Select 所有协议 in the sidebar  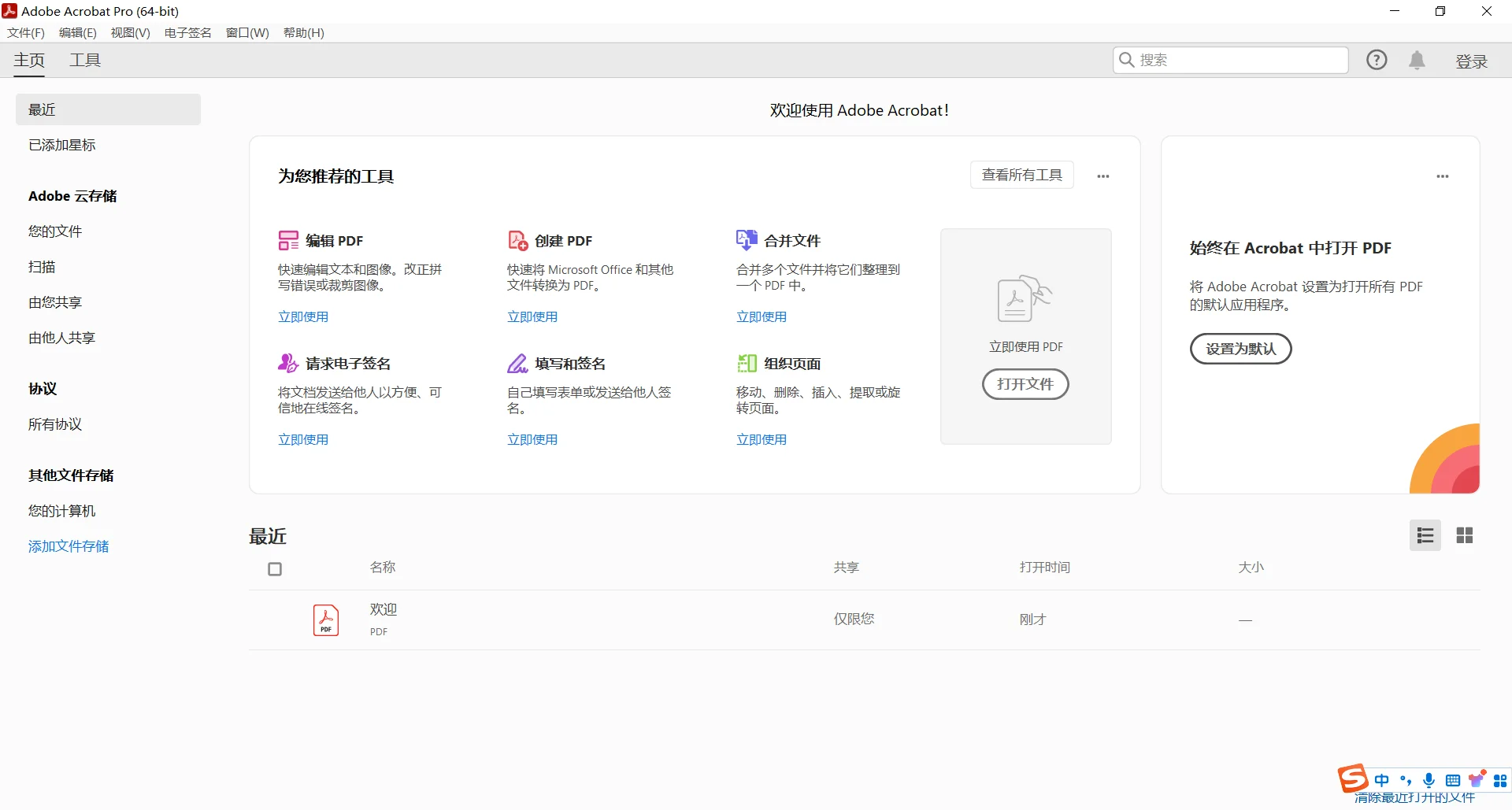[x=55, y=424]
